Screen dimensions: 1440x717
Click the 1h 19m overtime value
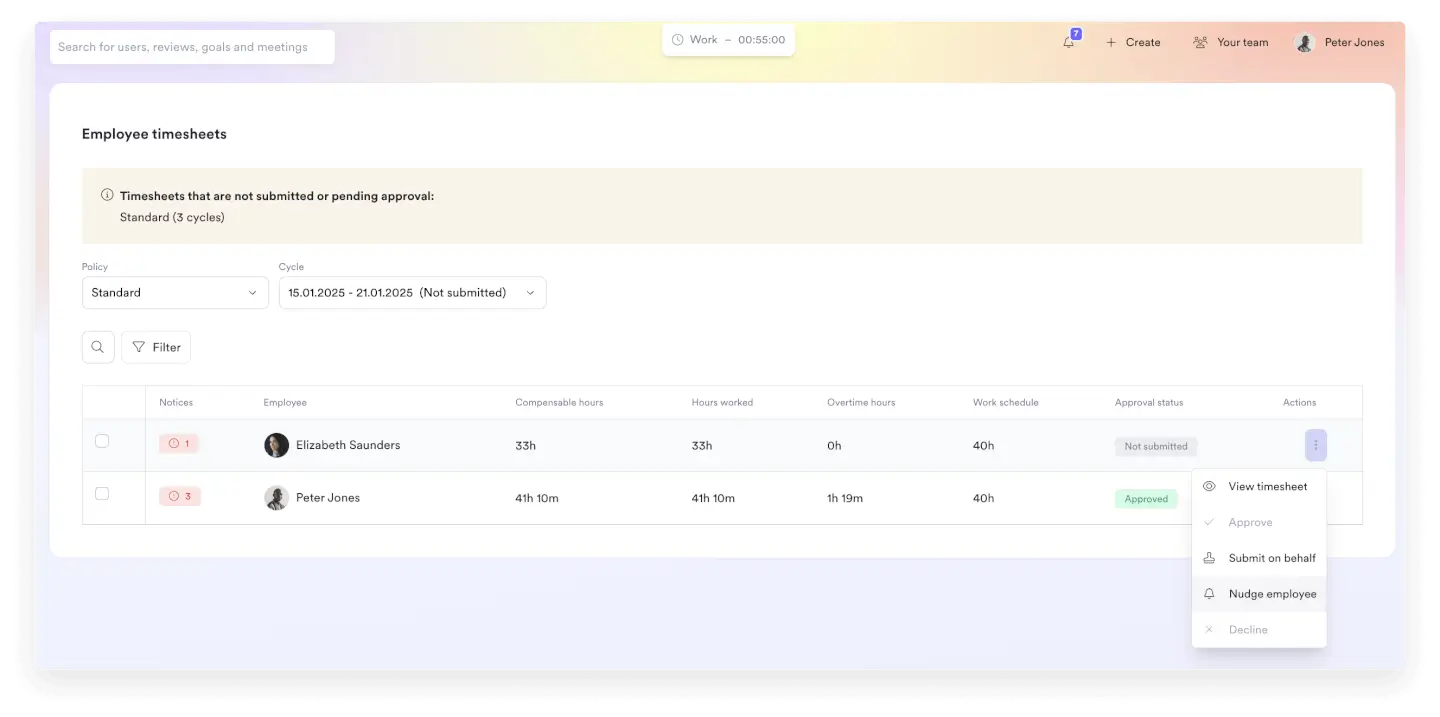pos(845,498)
